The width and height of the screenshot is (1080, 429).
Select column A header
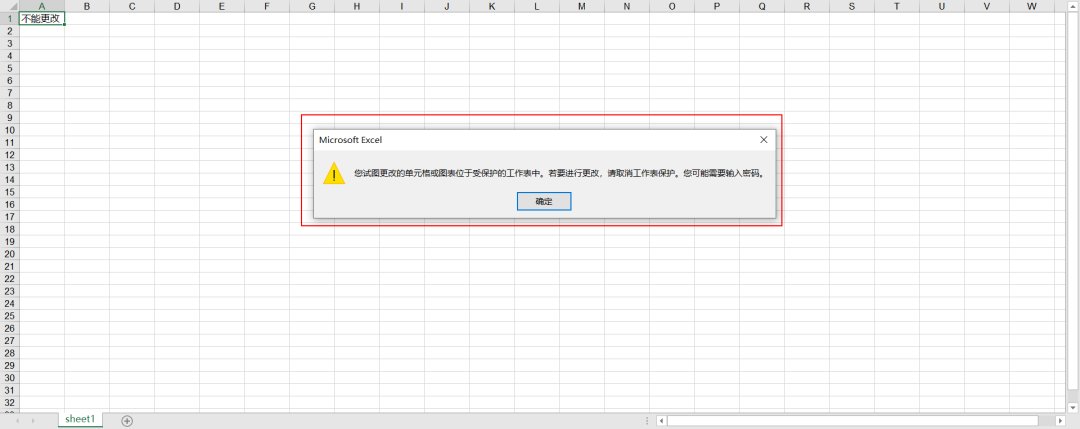tap(42, 6)
